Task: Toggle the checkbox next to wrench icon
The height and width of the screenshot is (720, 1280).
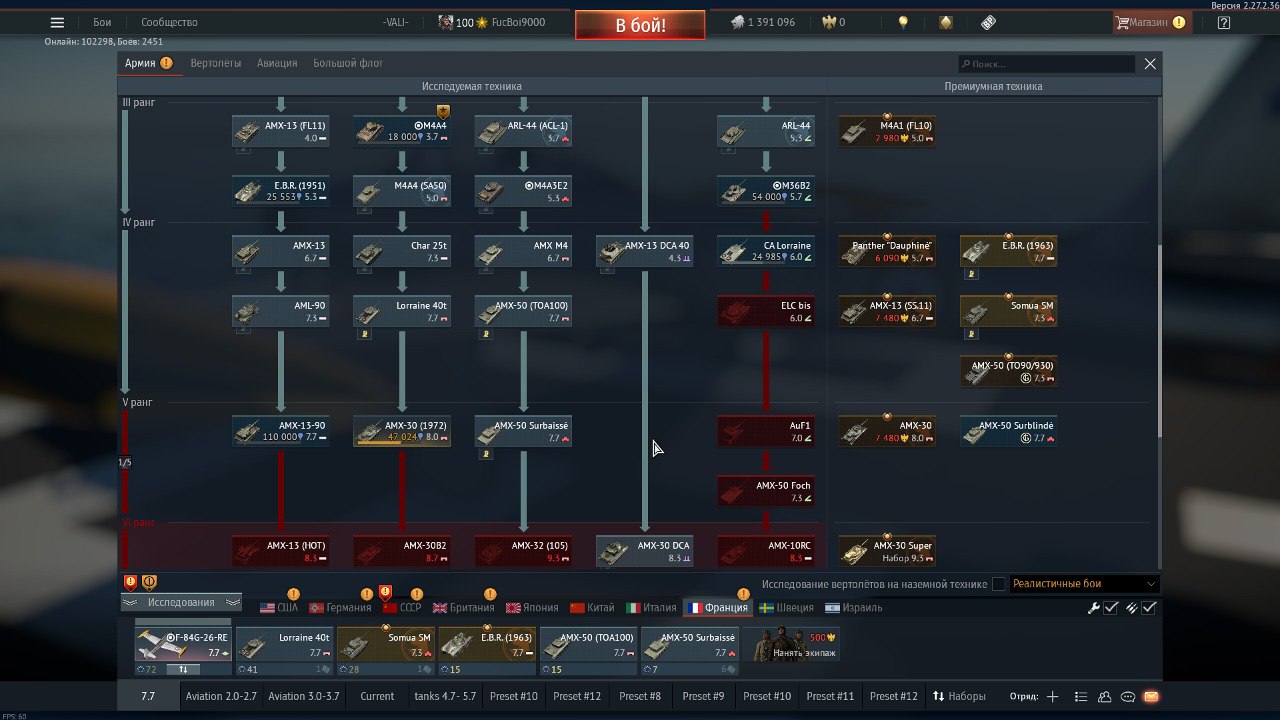Action: 1111,607
